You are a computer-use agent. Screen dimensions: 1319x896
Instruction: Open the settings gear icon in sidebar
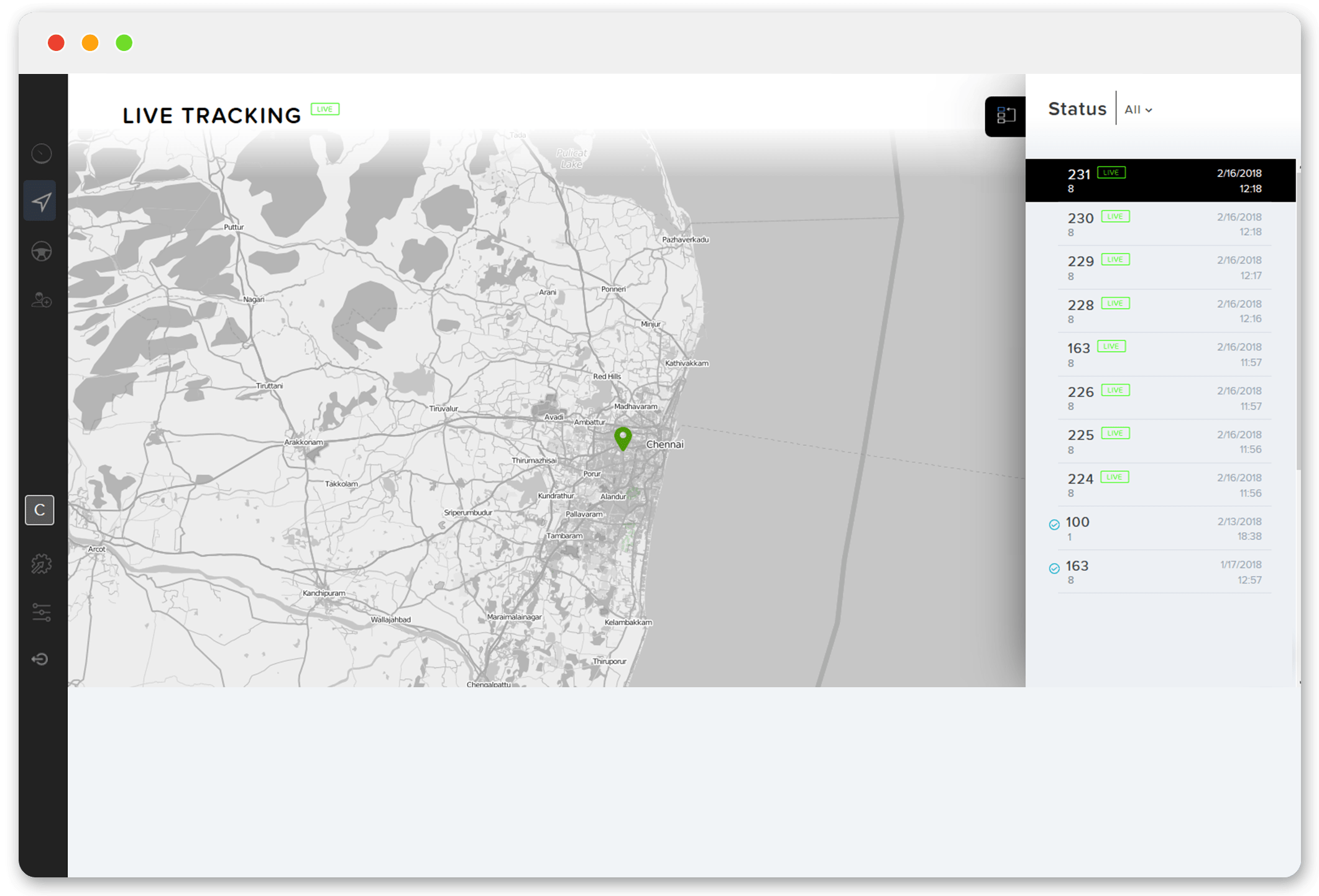(42, 564)
